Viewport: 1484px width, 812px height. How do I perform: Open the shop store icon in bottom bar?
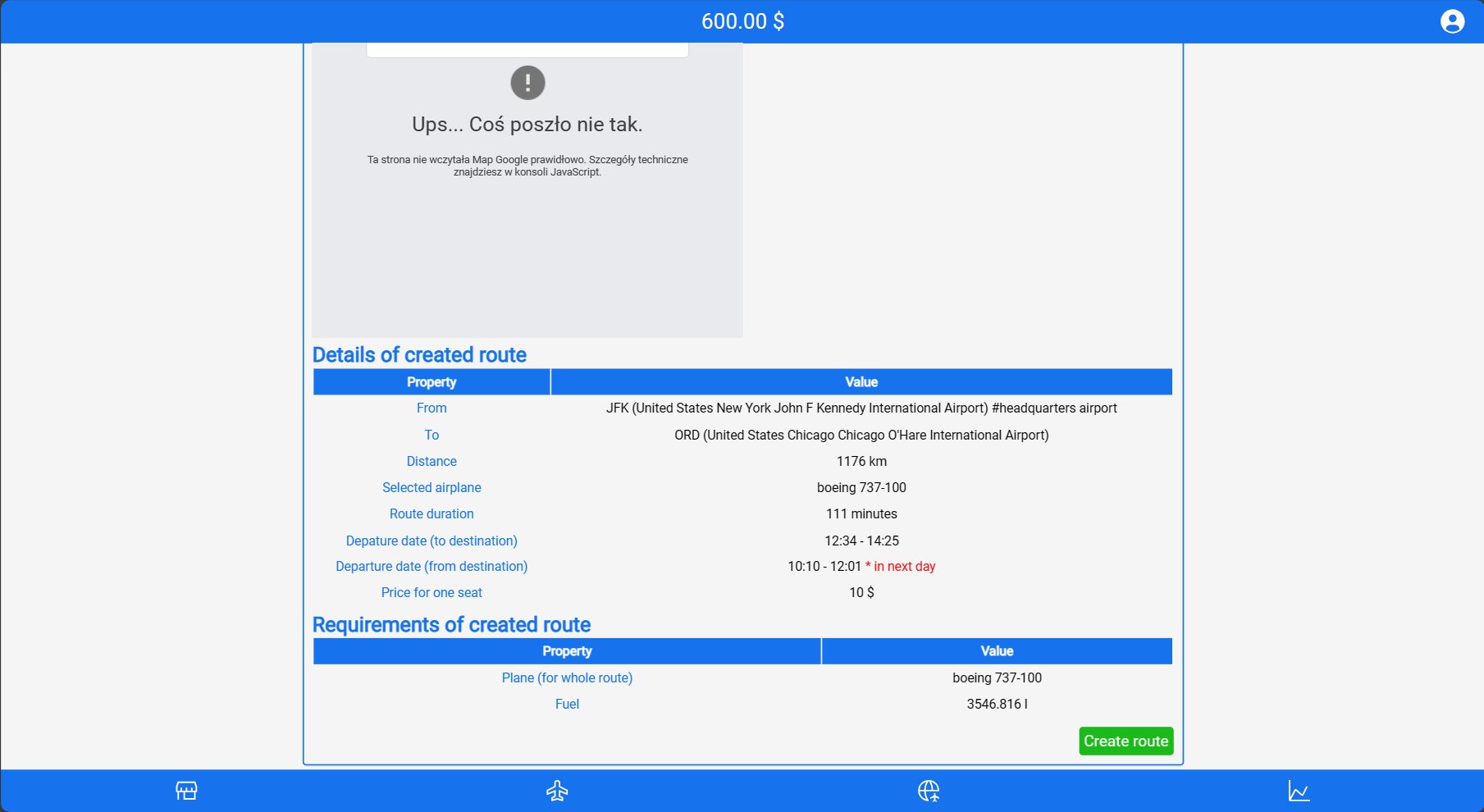tap(186, 791)
